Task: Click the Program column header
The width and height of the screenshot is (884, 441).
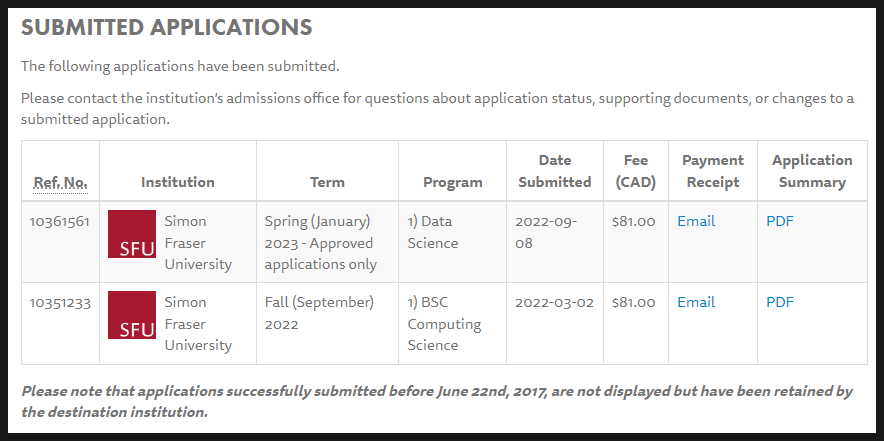Action: click(453, 182)
